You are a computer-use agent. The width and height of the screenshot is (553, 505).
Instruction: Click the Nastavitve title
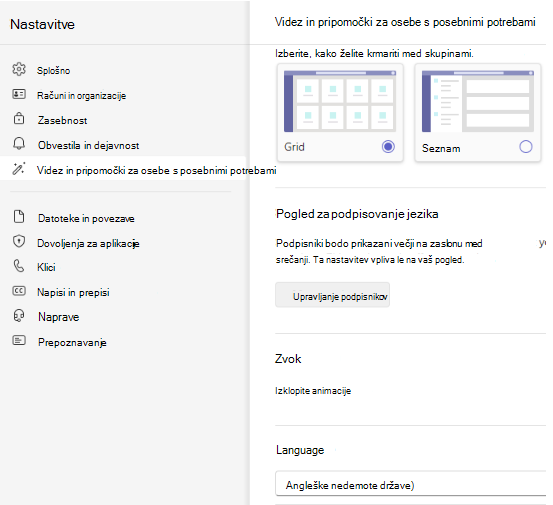point(42,24)
